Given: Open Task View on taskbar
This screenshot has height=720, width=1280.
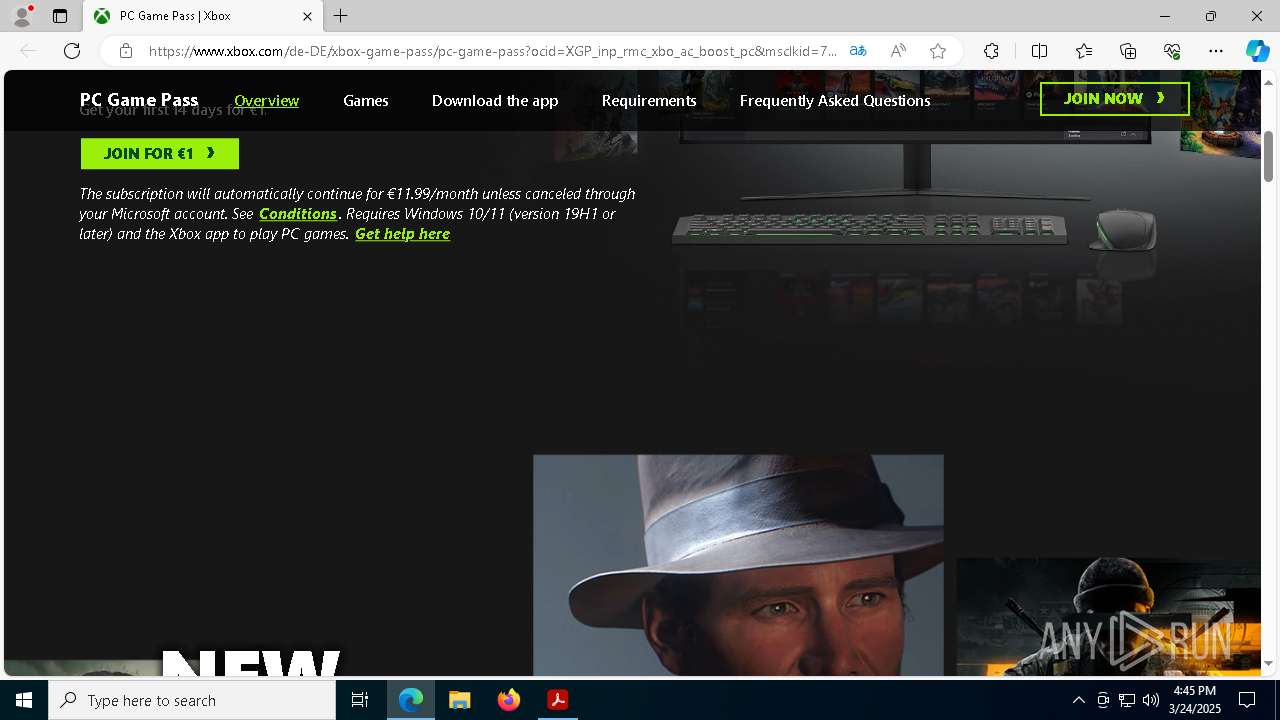Looking at the screenshot, I should pyautogui.click(x=360, y=700).
